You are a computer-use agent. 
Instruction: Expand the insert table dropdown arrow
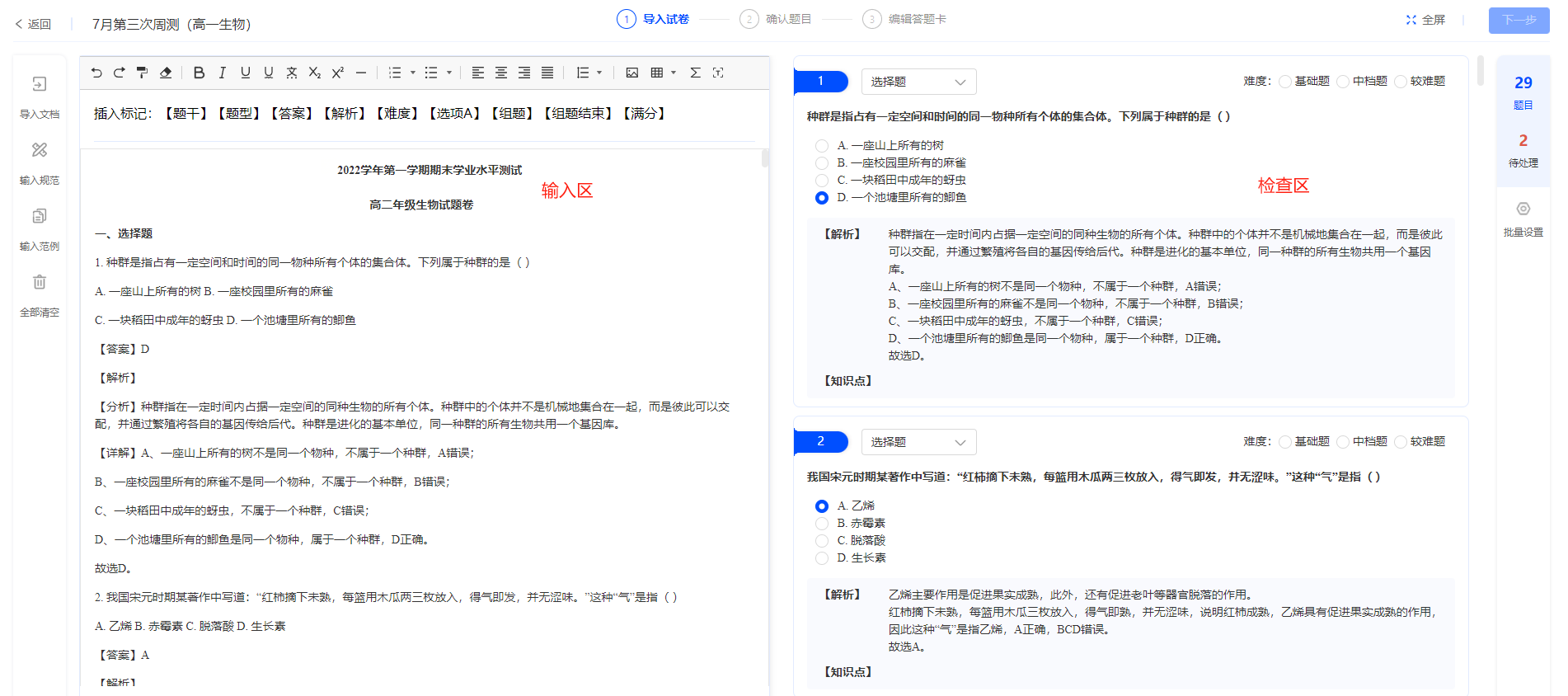[x=674, y=73]
